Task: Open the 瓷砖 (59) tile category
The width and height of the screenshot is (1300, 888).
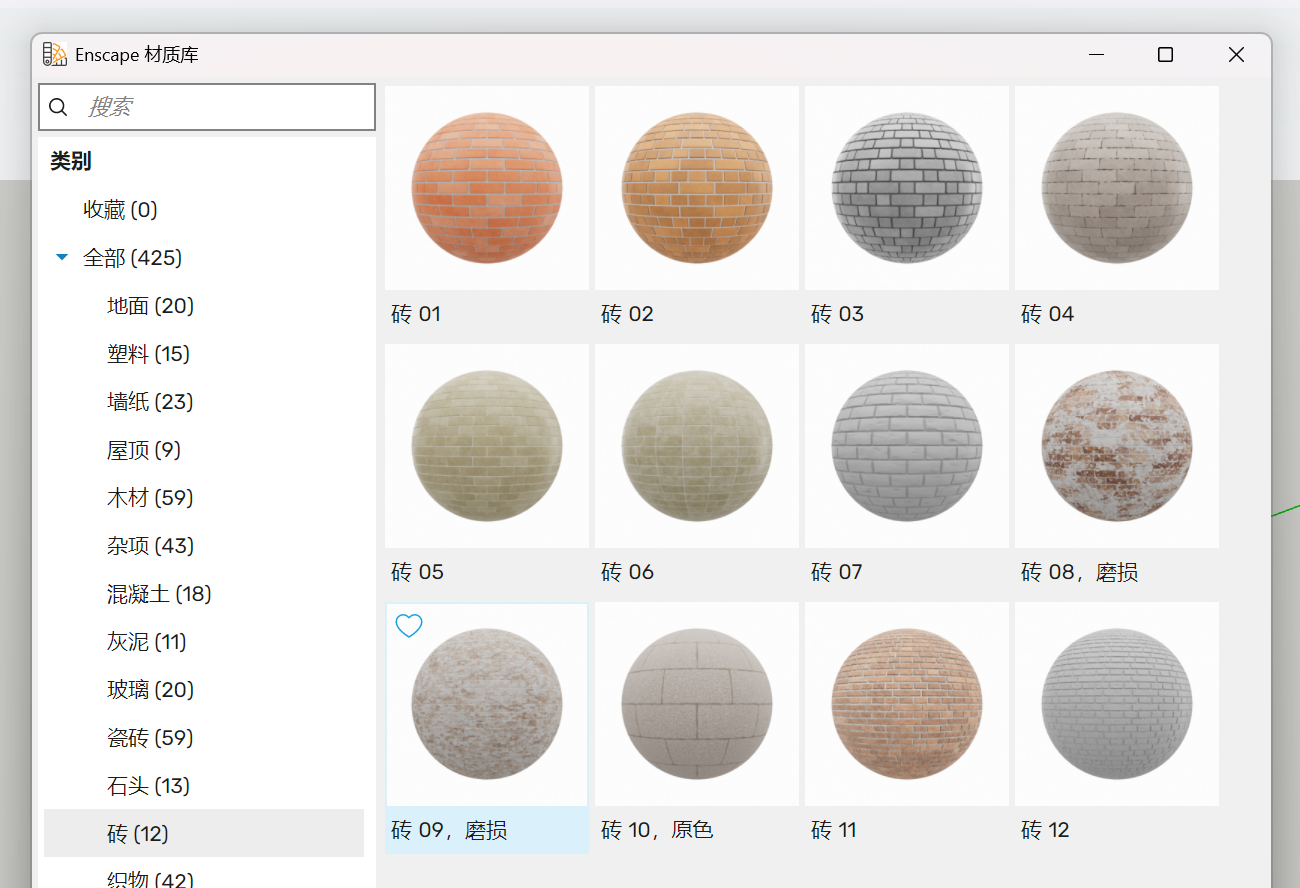Action: 150,738
